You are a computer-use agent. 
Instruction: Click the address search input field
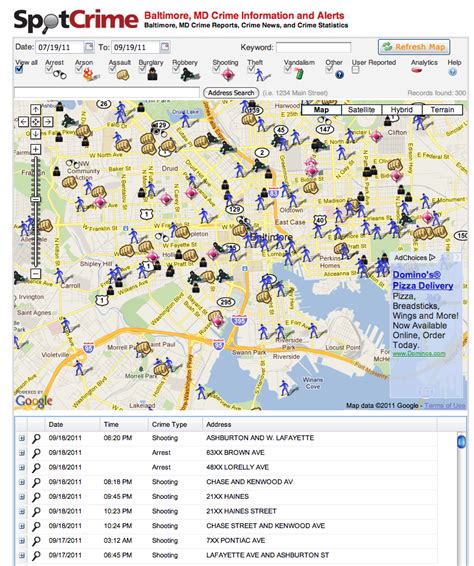pos(106,93)
